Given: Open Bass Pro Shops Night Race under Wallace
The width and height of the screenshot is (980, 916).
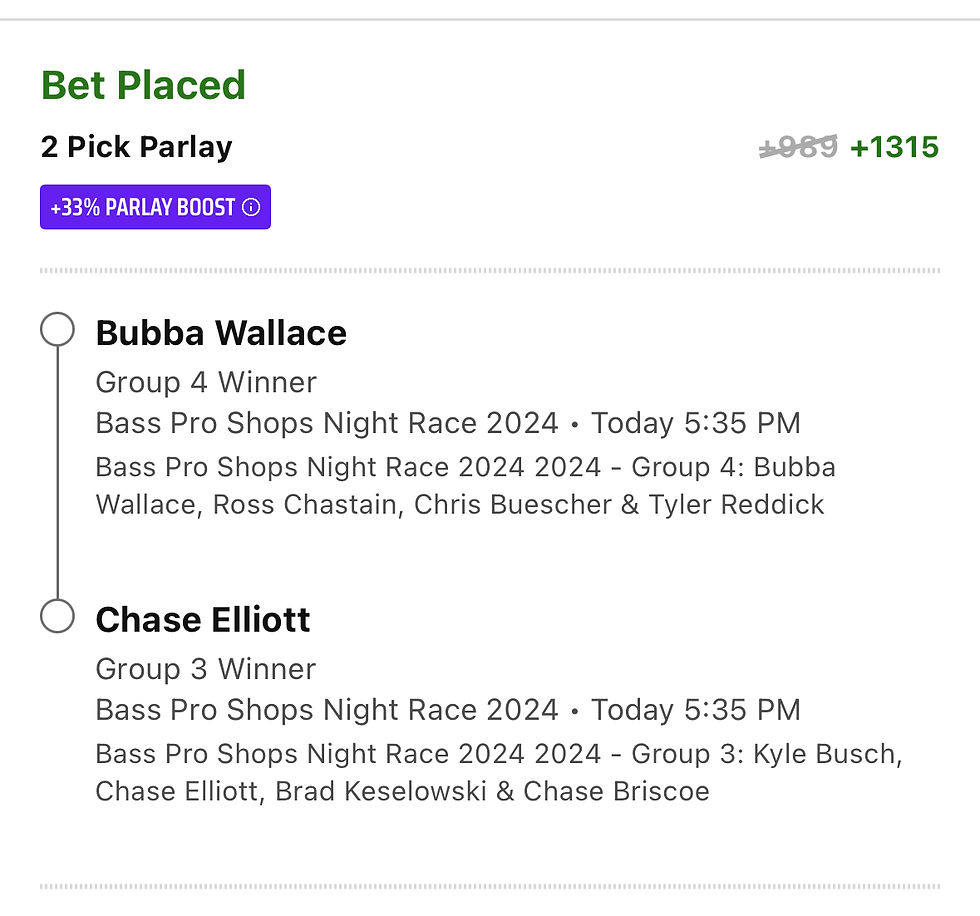Looking at the screenshot, I should [326, 423].
